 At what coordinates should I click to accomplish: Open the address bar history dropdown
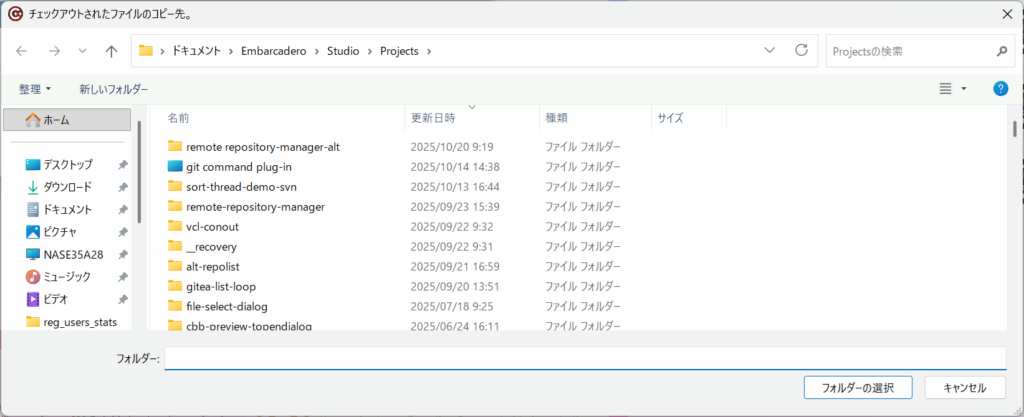(769, 50)
